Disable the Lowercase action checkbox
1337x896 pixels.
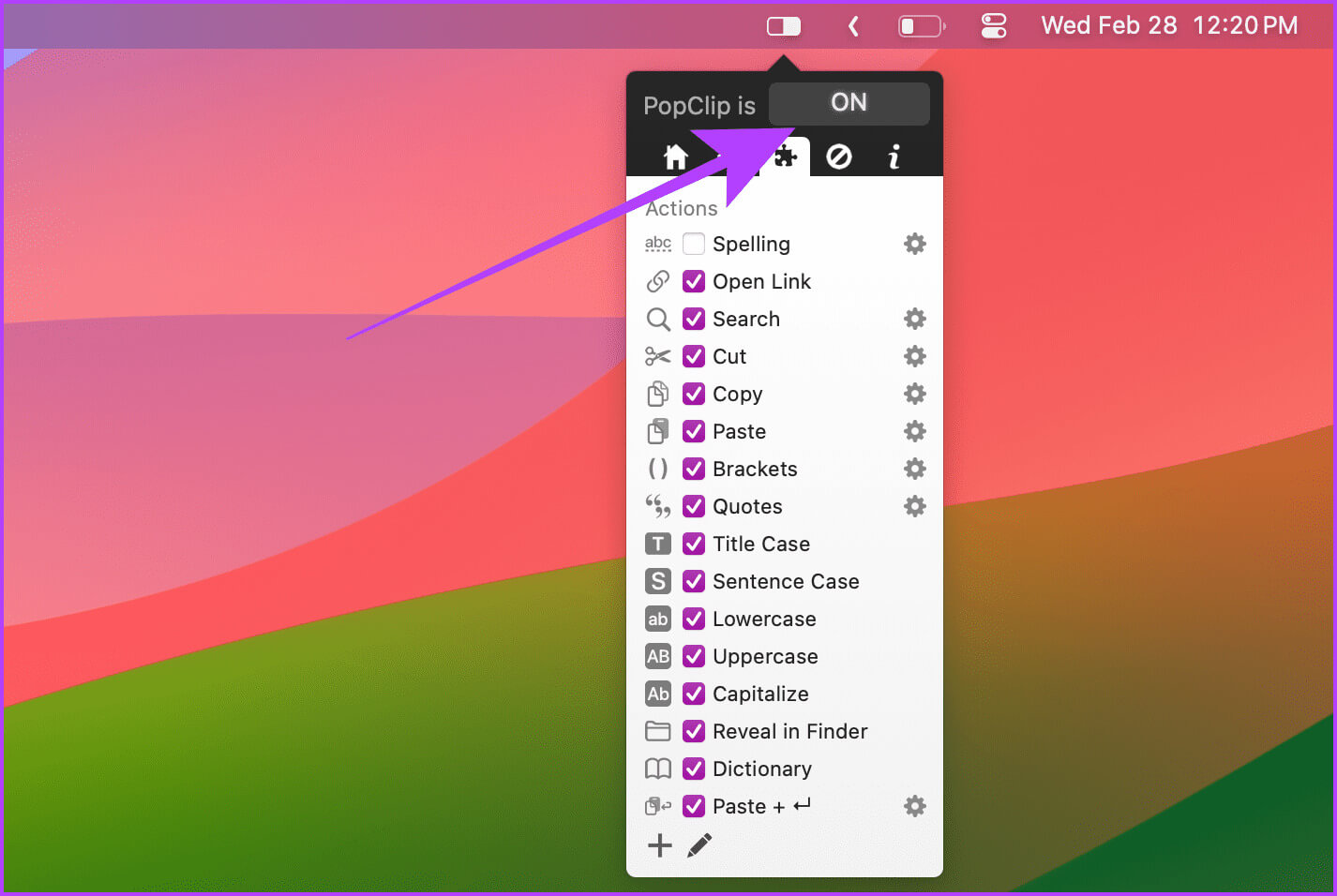(x=694, y=619)
